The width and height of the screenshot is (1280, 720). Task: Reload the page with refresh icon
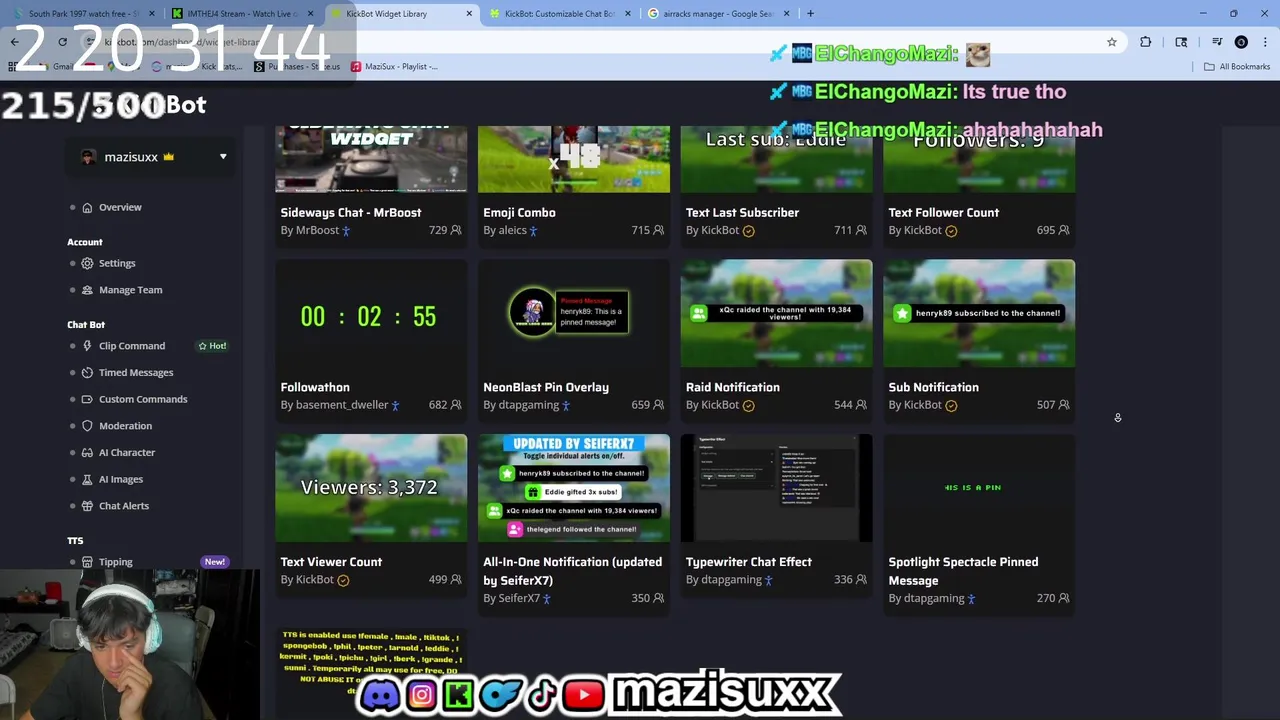(x=62, y=42)
